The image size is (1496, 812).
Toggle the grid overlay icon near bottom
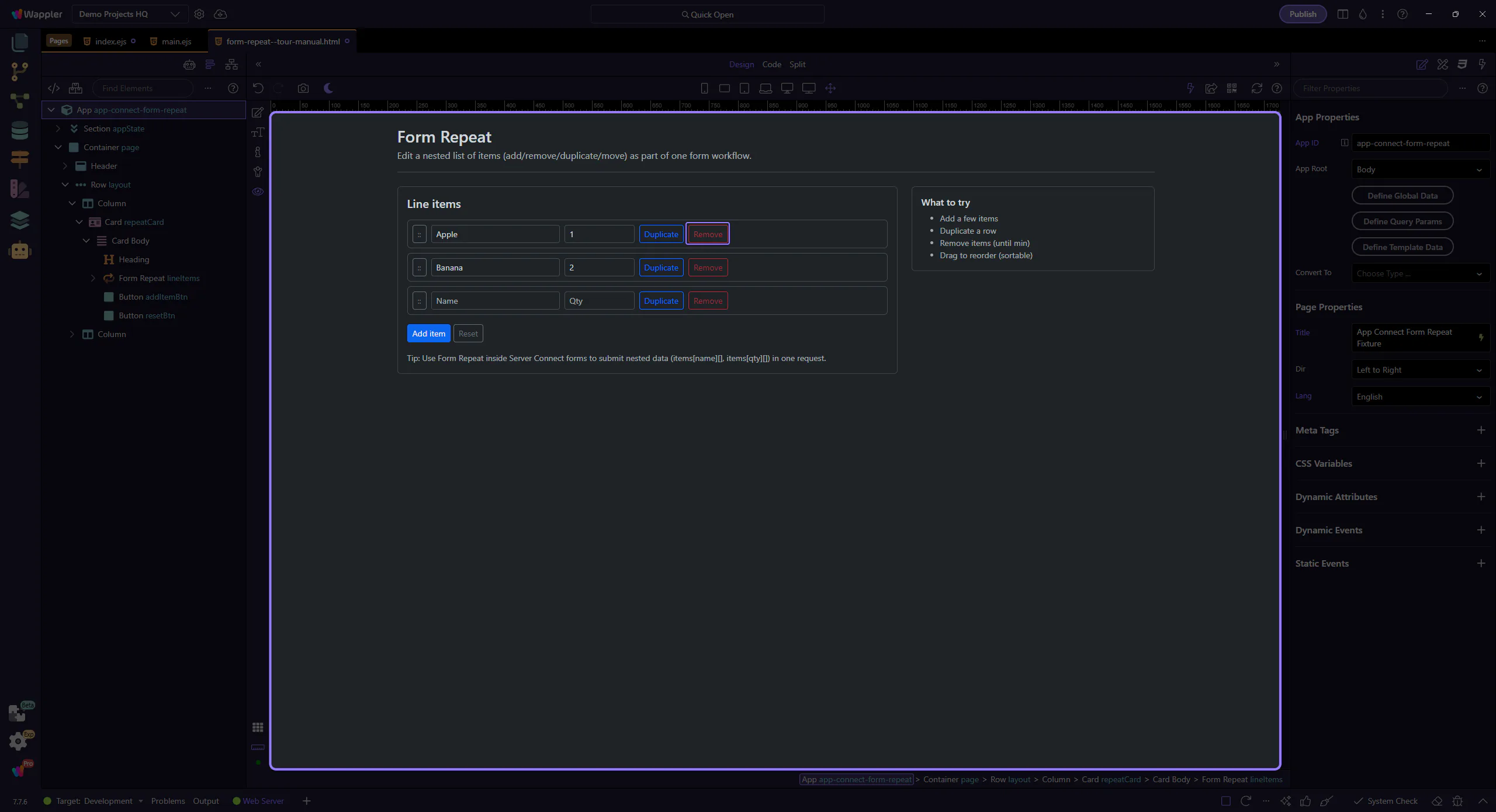258,727
